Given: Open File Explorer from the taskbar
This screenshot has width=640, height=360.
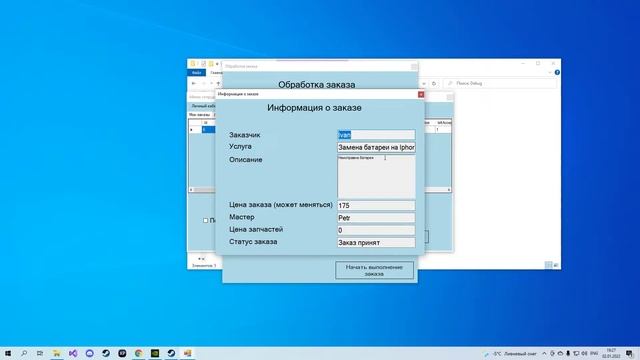Looking at the screenshot, I should [x=56, y=353].
